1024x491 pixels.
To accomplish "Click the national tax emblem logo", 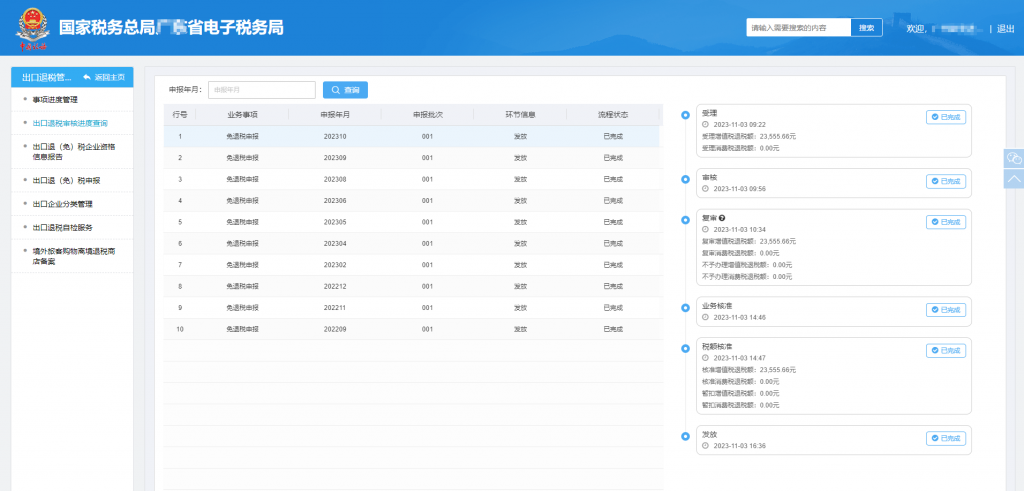I will pos(33,27).
